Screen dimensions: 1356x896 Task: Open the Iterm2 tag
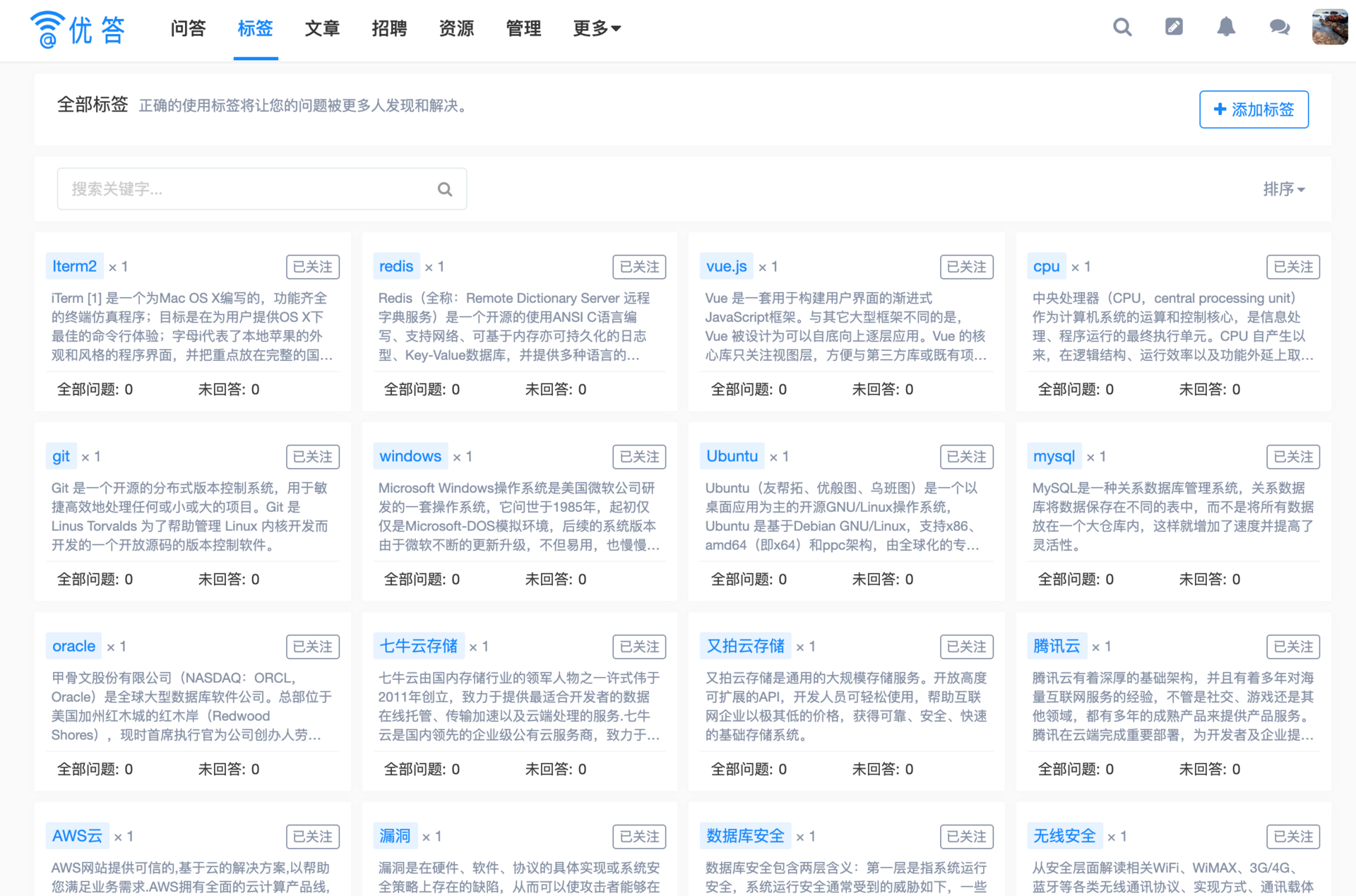74,266
